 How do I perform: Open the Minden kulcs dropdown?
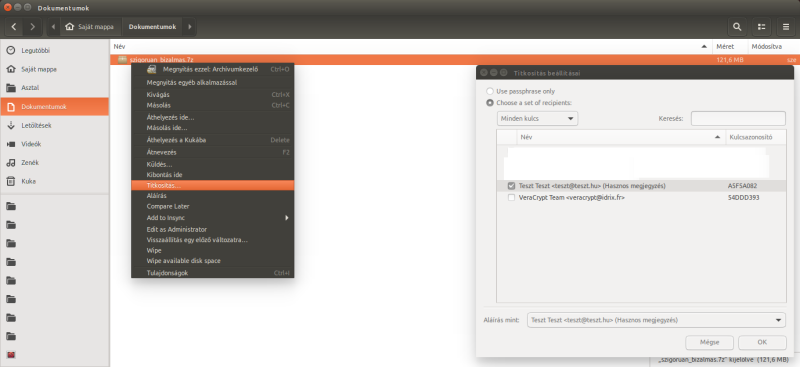[x=537, y=118]
